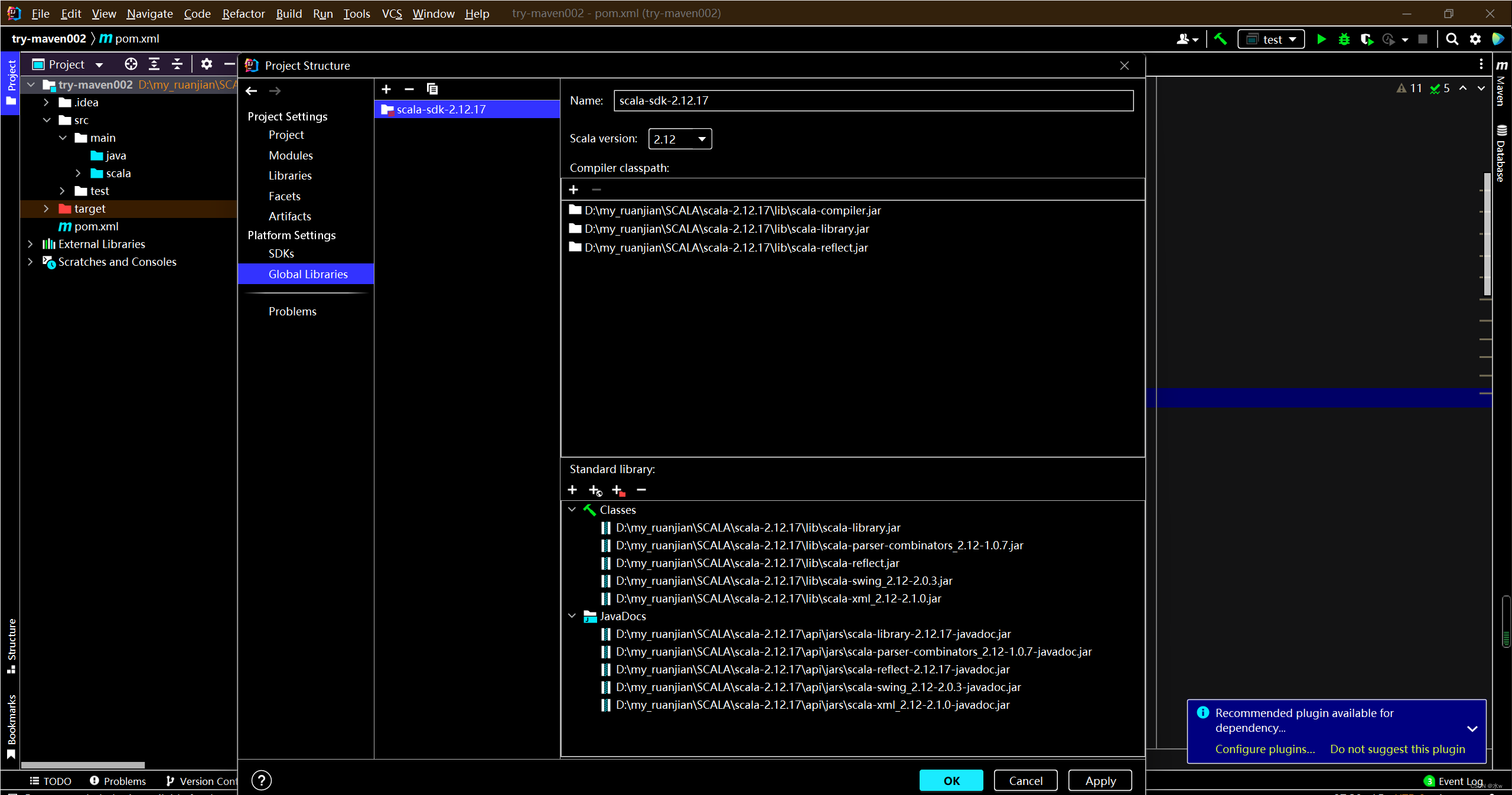
Task: Click the Build project hammer icon
Action: click(1220, 39)
